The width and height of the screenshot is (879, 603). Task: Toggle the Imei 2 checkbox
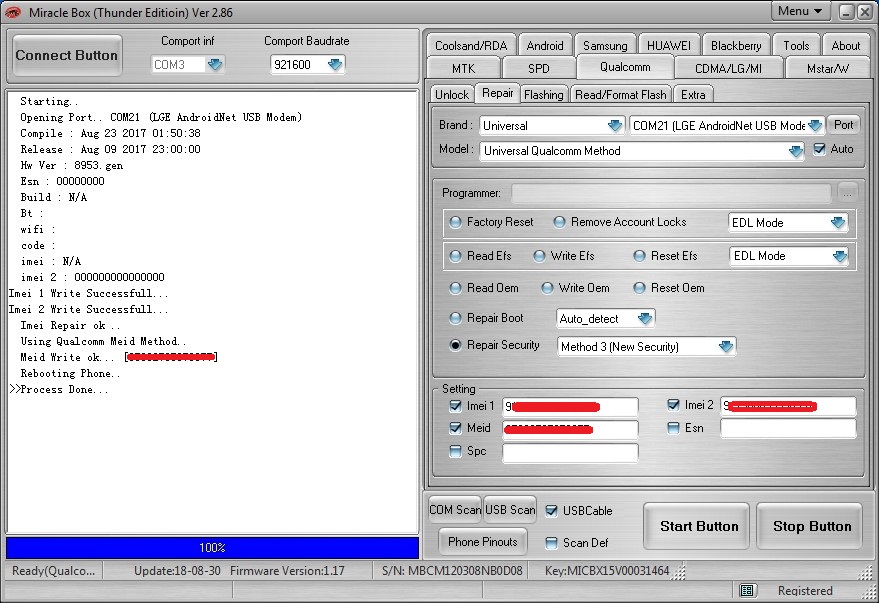(673, 405)
